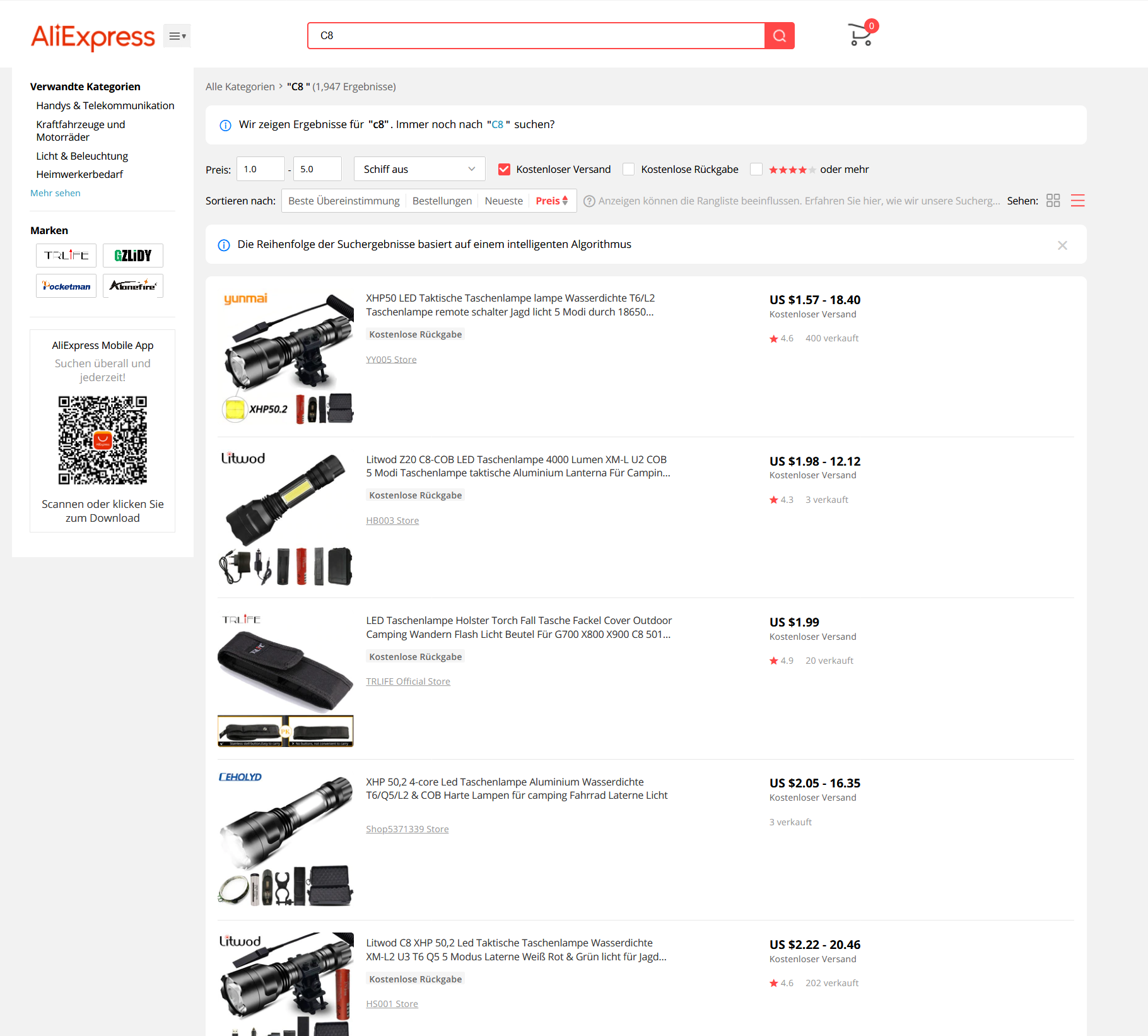Select the GZLIDY brand logo

point(133,256)
